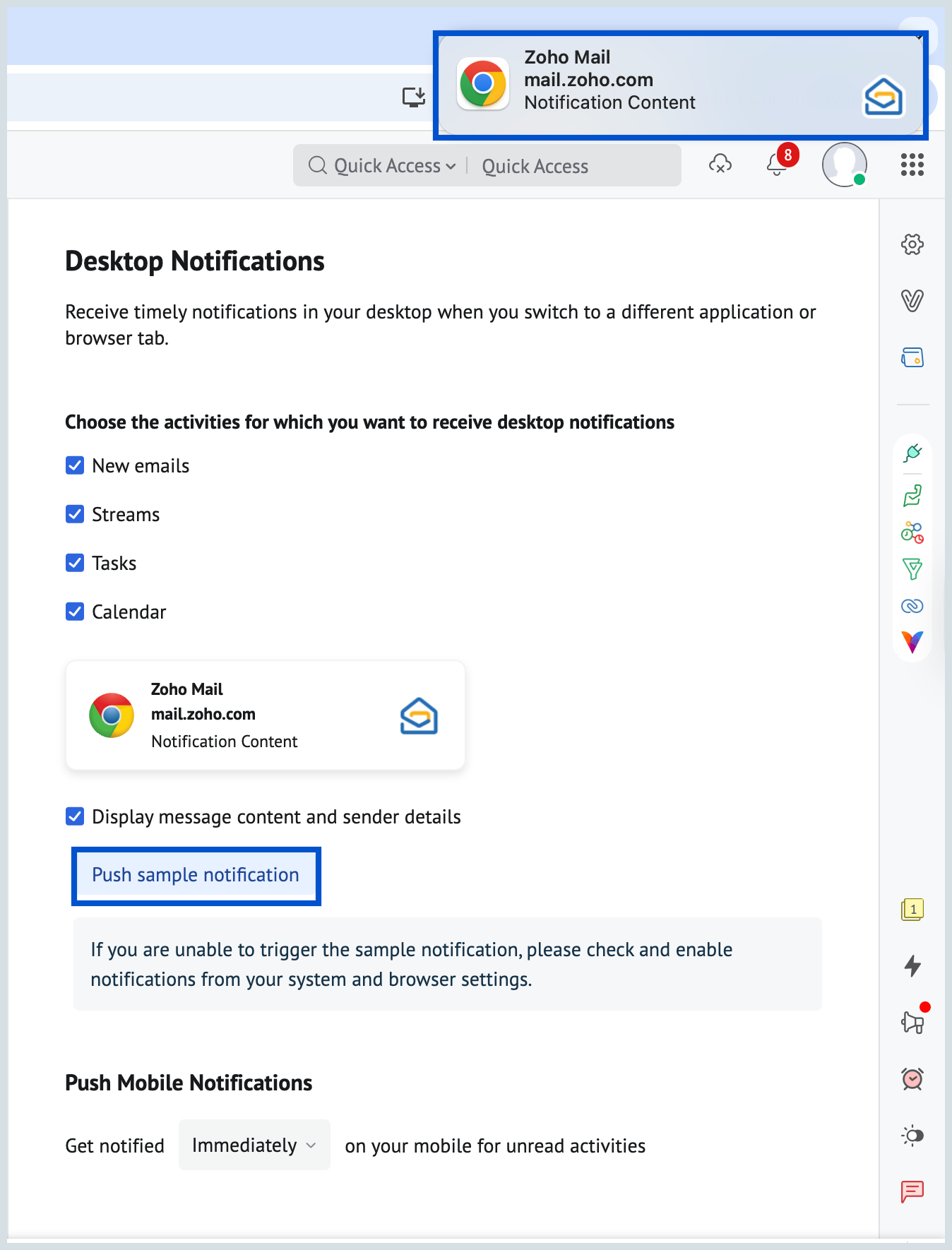952x1250 pixels.
Task: Click the Push sample notification button
Action: pos(196,875)
